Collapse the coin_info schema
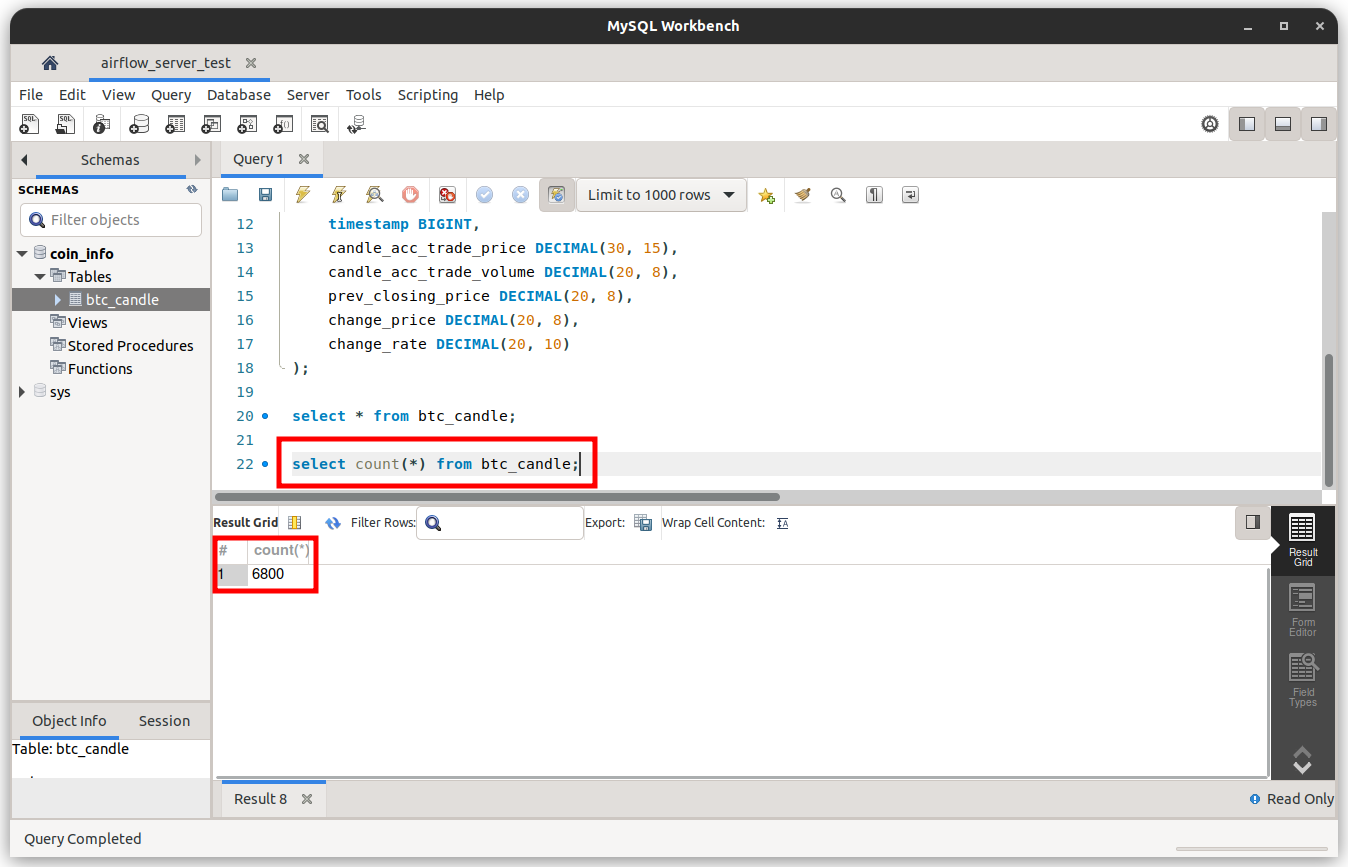The image size is (1348, 867). [23, 254]
